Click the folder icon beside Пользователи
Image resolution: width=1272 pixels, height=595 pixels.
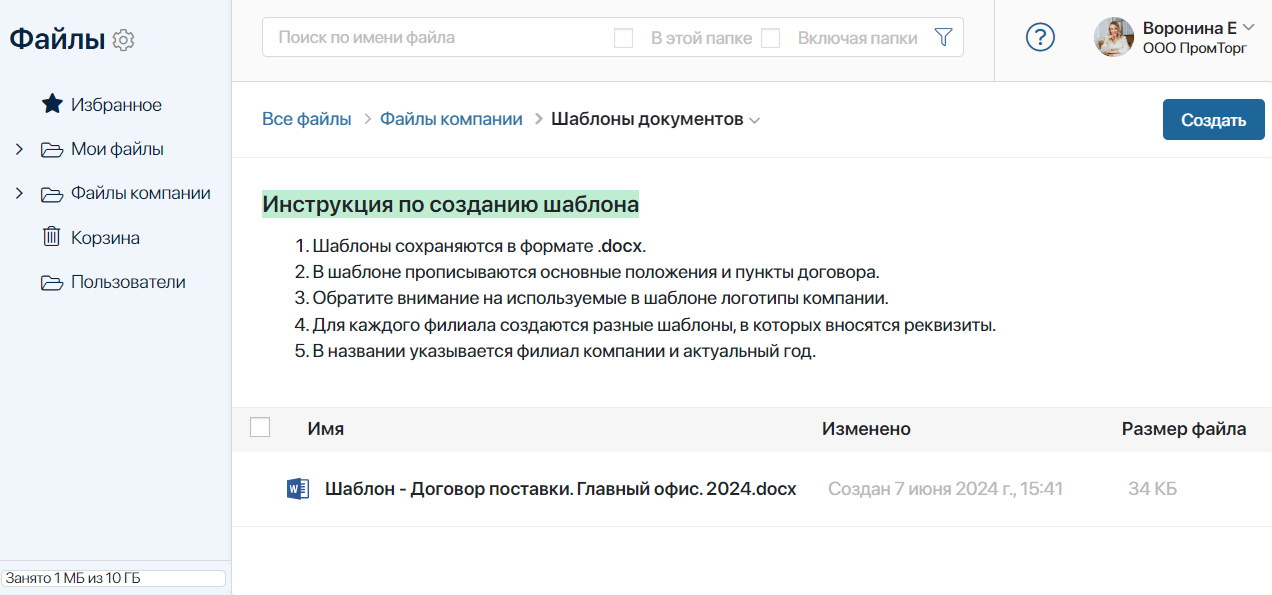pos(52,282)
